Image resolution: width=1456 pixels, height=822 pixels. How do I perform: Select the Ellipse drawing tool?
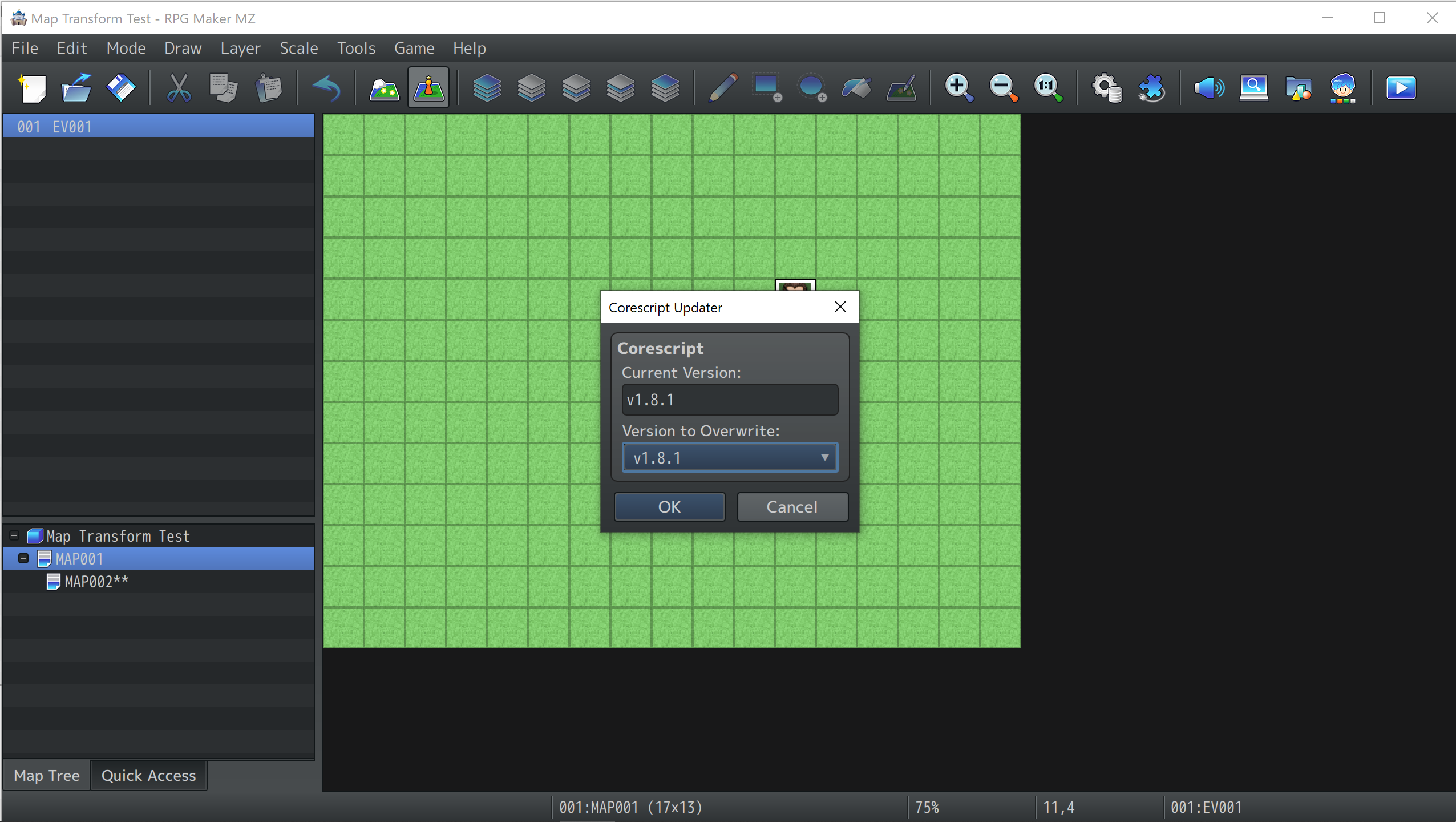[812, 88]
